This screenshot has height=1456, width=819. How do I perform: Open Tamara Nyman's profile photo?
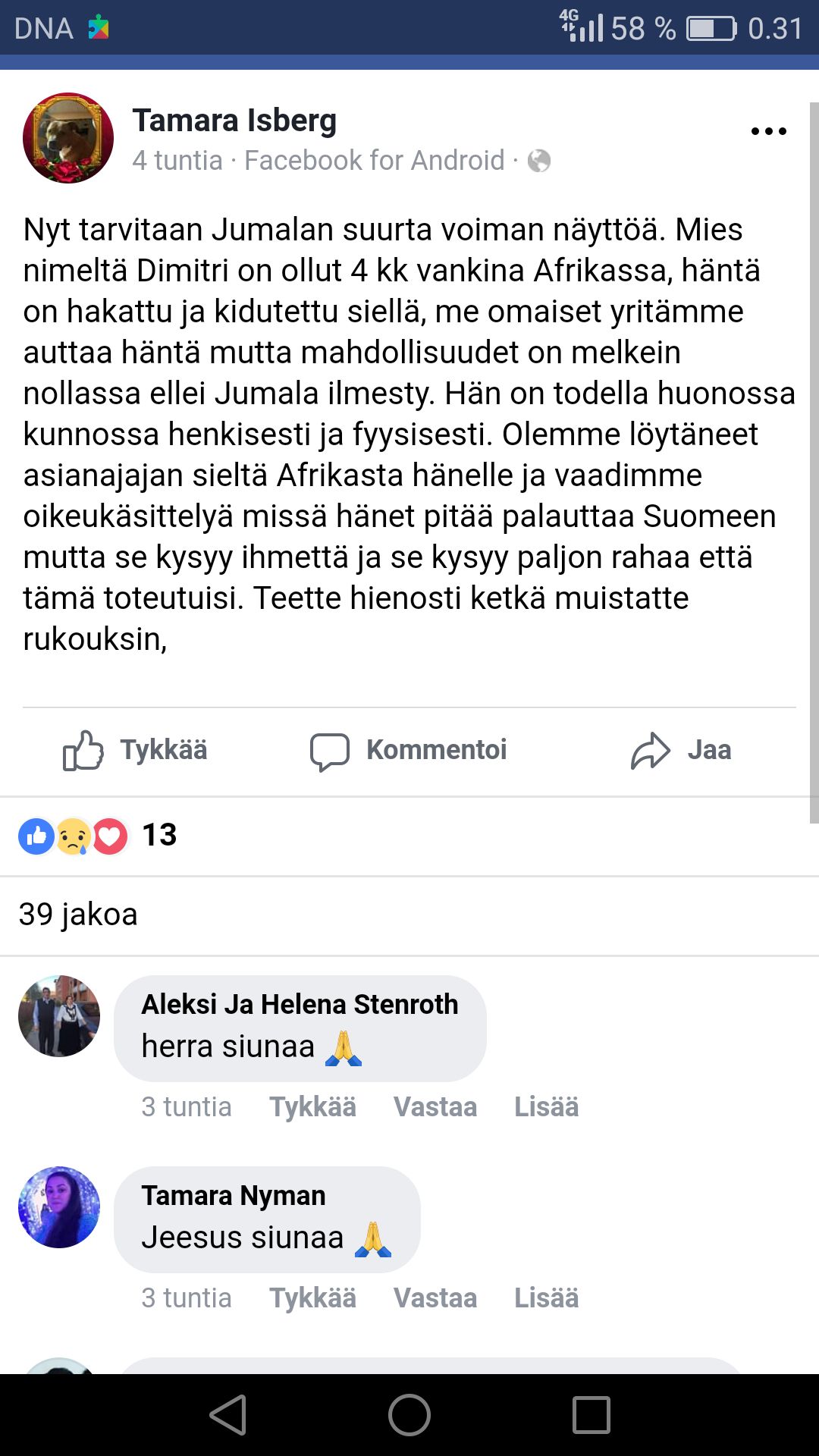[59, 1207]
